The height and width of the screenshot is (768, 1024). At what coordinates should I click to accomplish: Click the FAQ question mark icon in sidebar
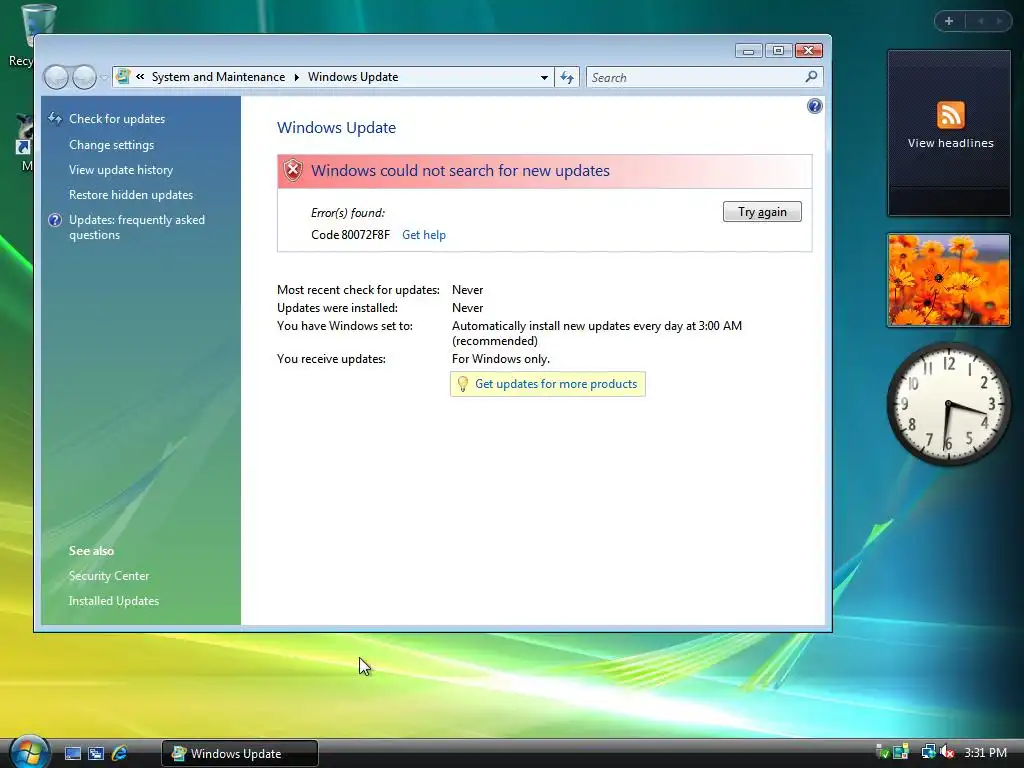(55, 220)
